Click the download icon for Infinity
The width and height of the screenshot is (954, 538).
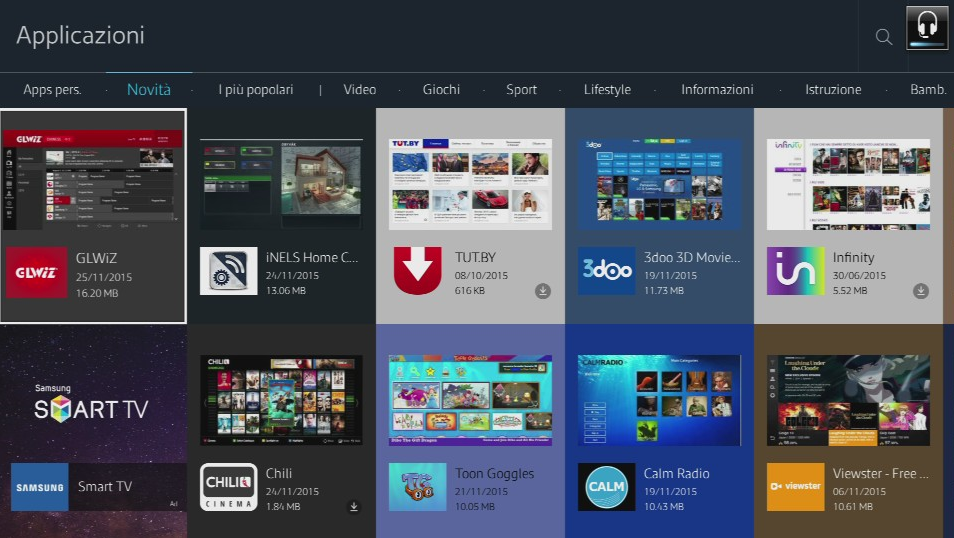(921, 291)
